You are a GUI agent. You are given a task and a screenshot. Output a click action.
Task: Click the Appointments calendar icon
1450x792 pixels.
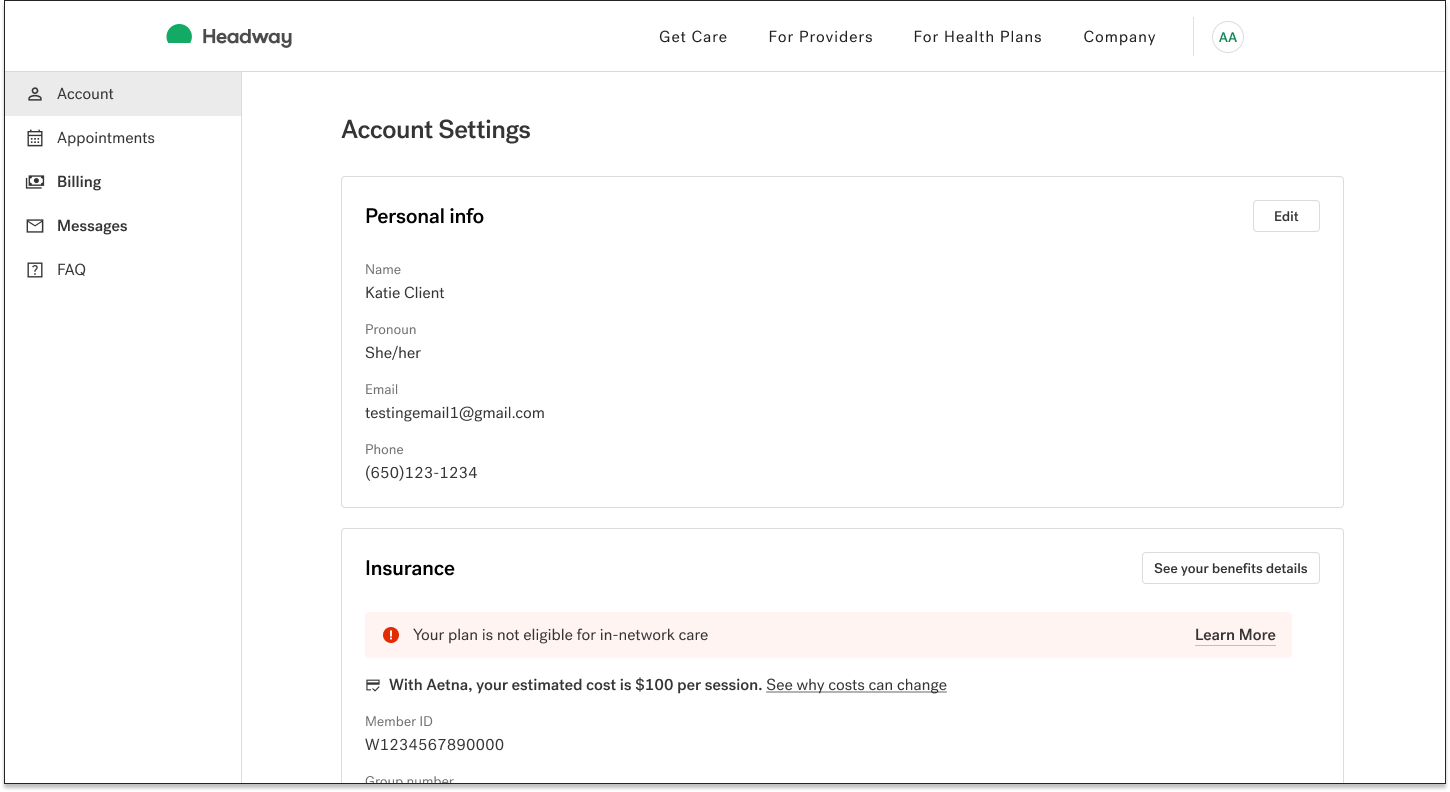36,137
